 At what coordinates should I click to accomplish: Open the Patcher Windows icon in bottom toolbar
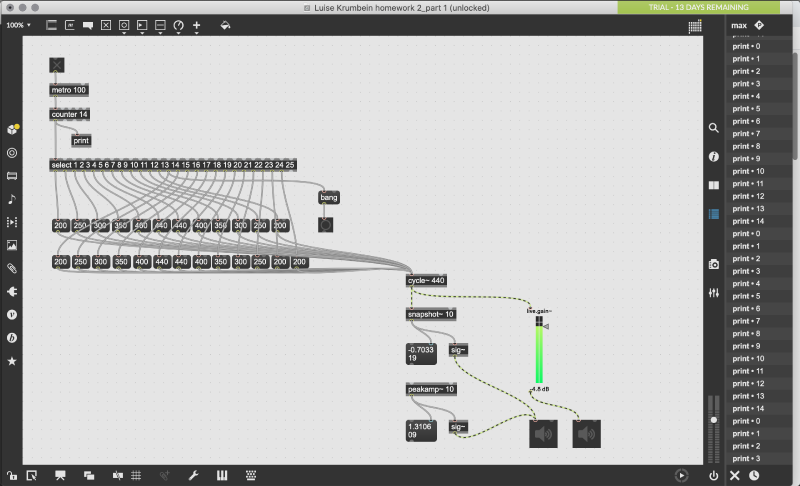coord(89,475)
